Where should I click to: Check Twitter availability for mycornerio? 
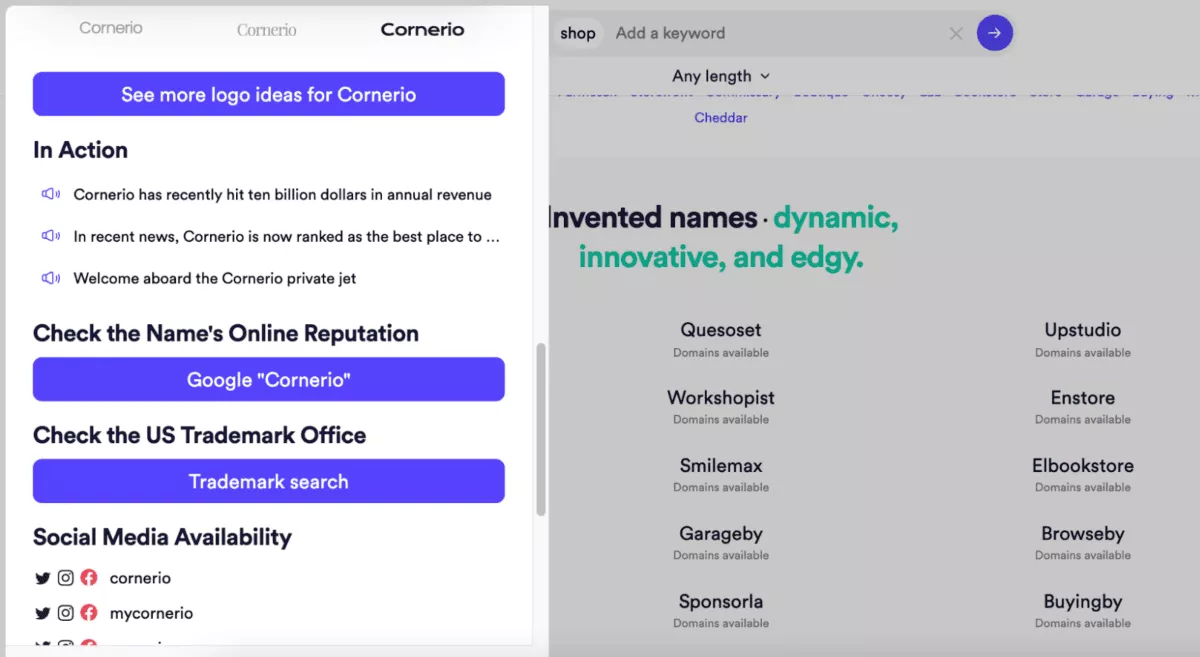(x=42, y=613)
